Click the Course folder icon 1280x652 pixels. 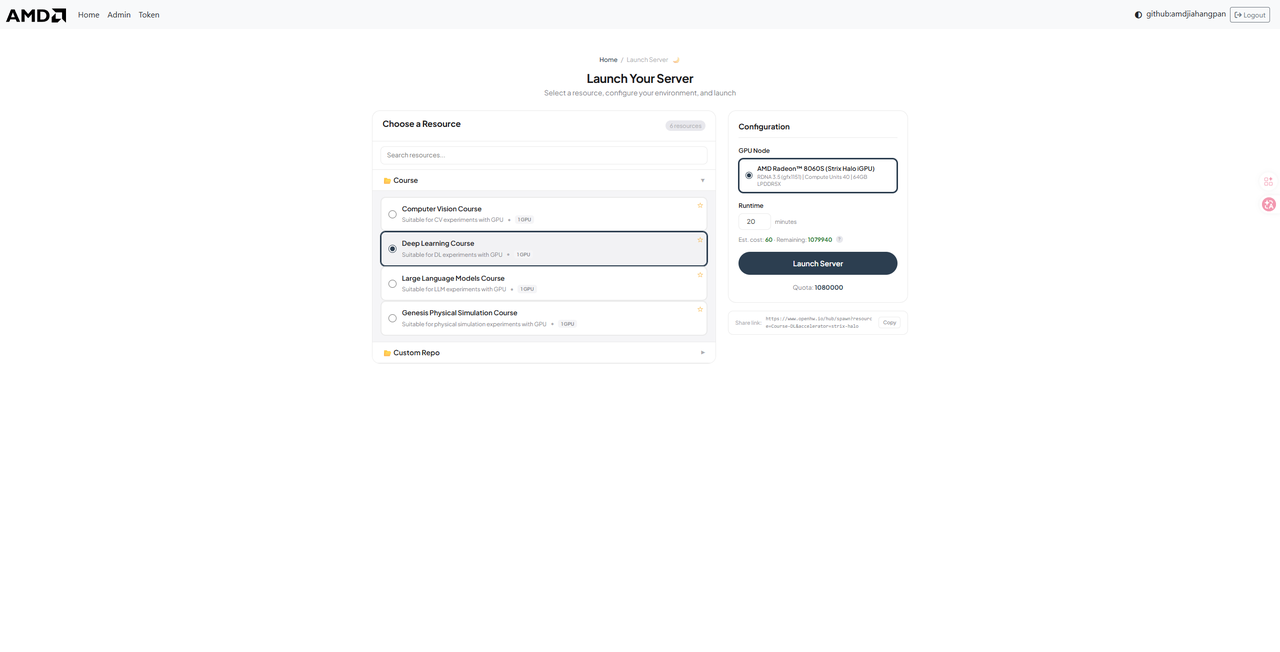pos(387,181)
